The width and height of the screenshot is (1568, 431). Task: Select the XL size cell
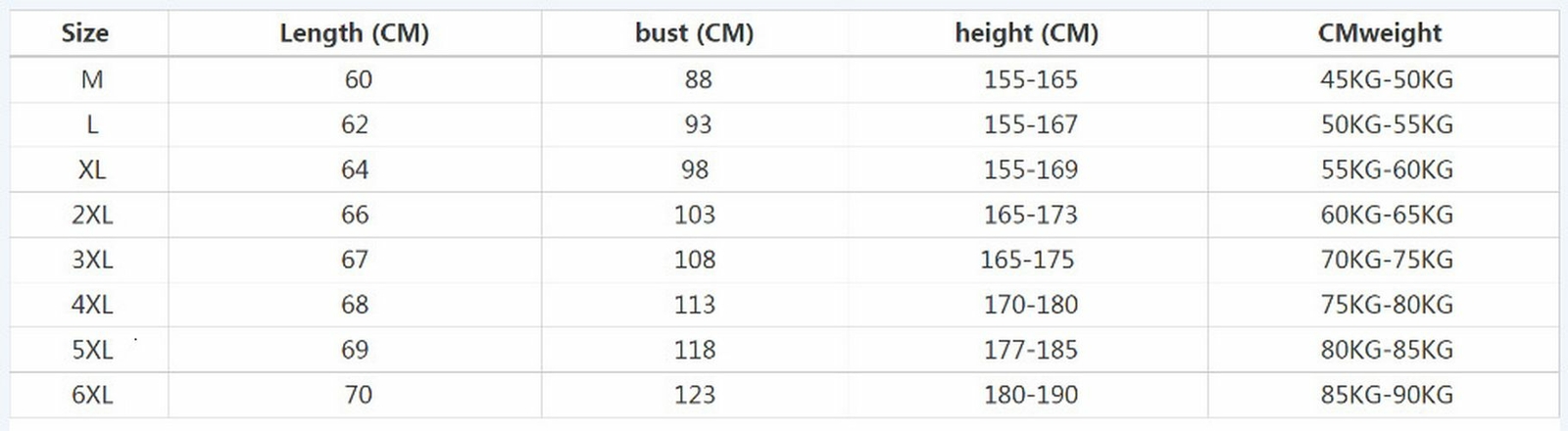(92, 169)
